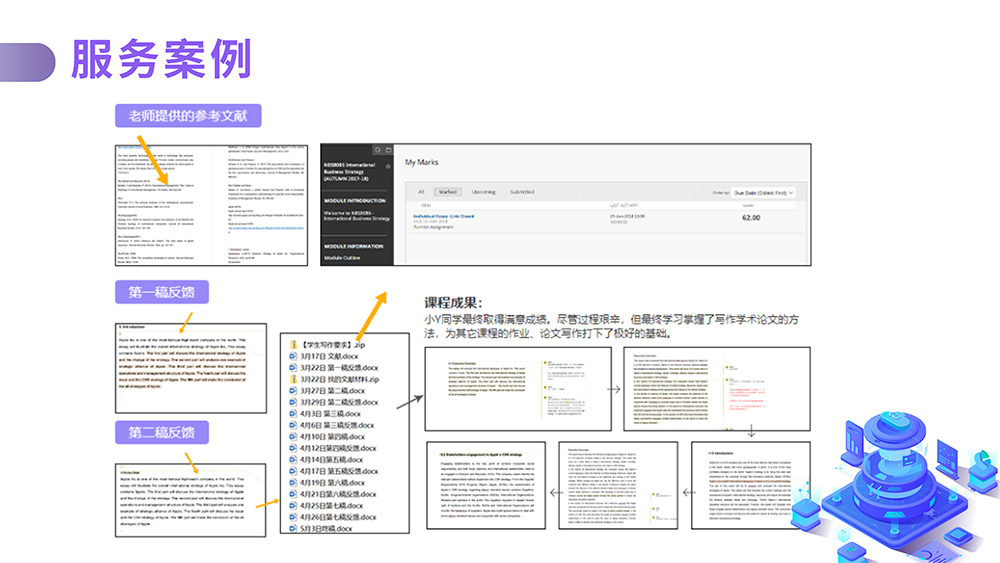Click the docx icon for 4月3日 第三稿.docx
1000x563 pixels.
click(293, 413)
